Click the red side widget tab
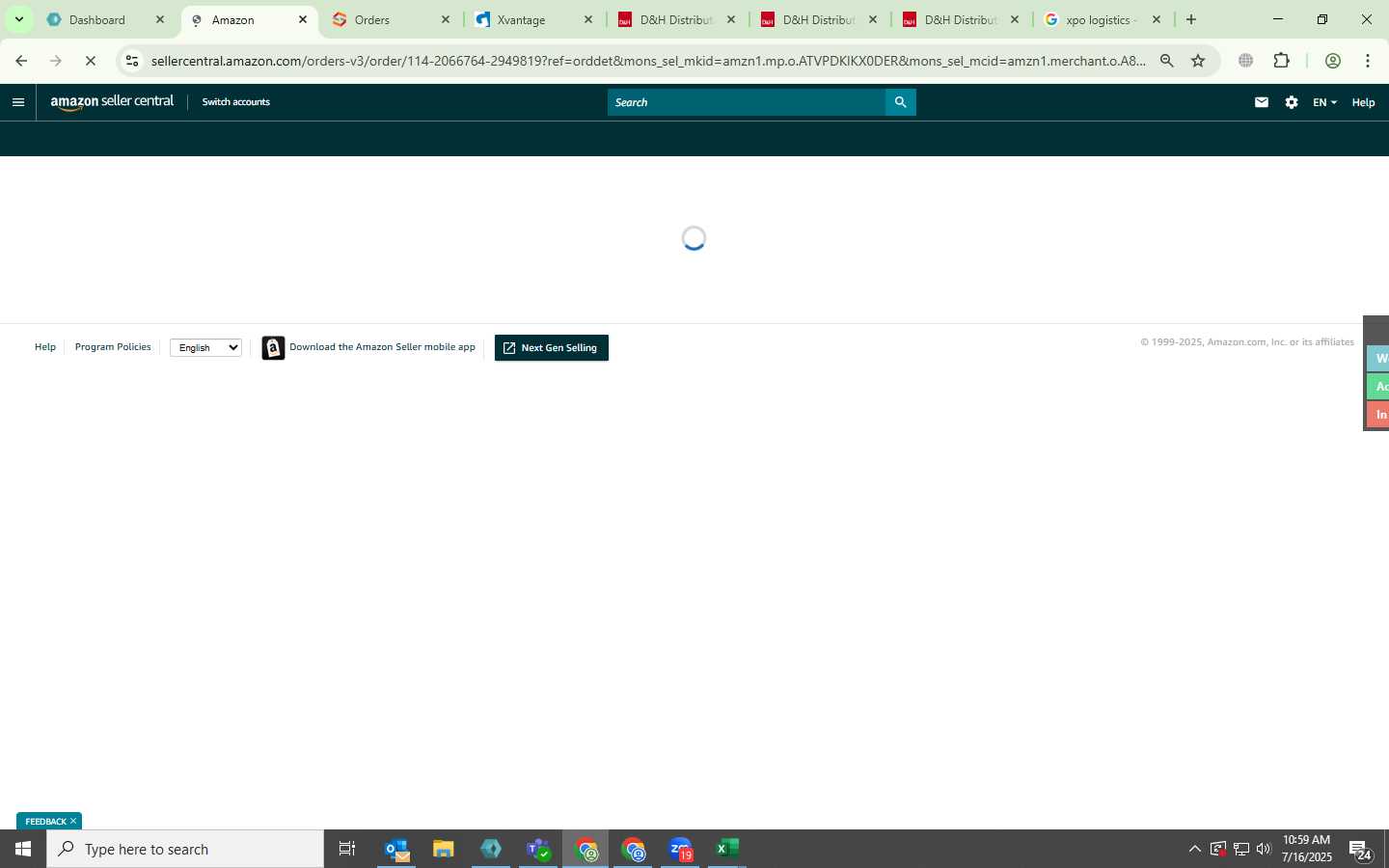This screenshot has width=1389, height=868. [x=1378, y=415]
